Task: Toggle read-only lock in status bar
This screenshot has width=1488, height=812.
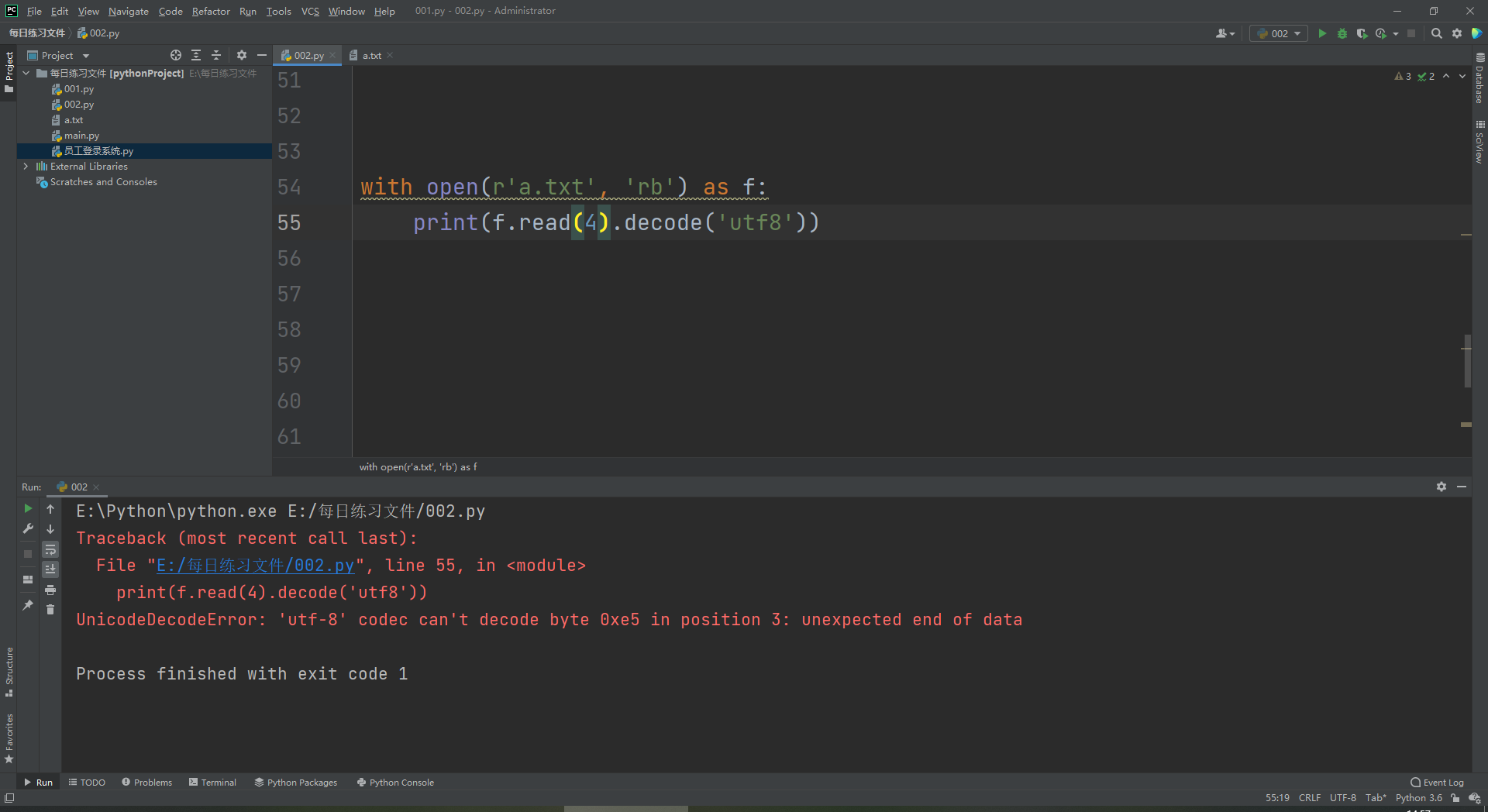Action: [1455, 798]
